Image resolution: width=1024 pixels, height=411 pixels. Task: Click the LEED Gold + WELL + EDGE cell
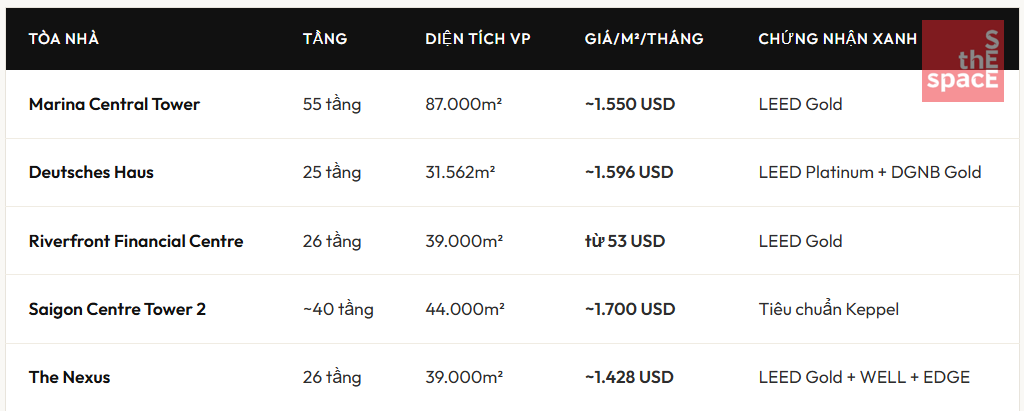pos(864,377)
